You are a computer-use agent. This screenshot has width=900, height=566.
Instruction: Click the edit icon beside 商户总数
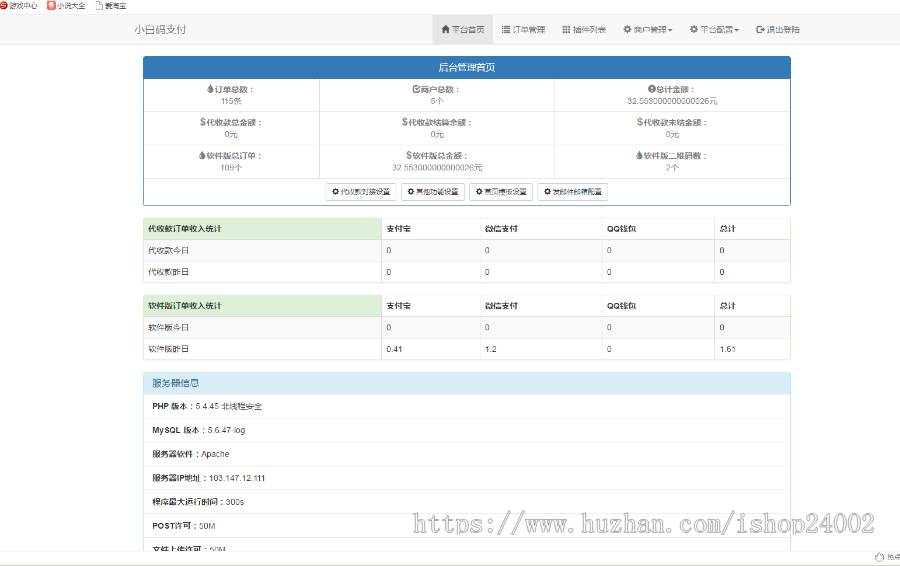(x=415, y=90)
